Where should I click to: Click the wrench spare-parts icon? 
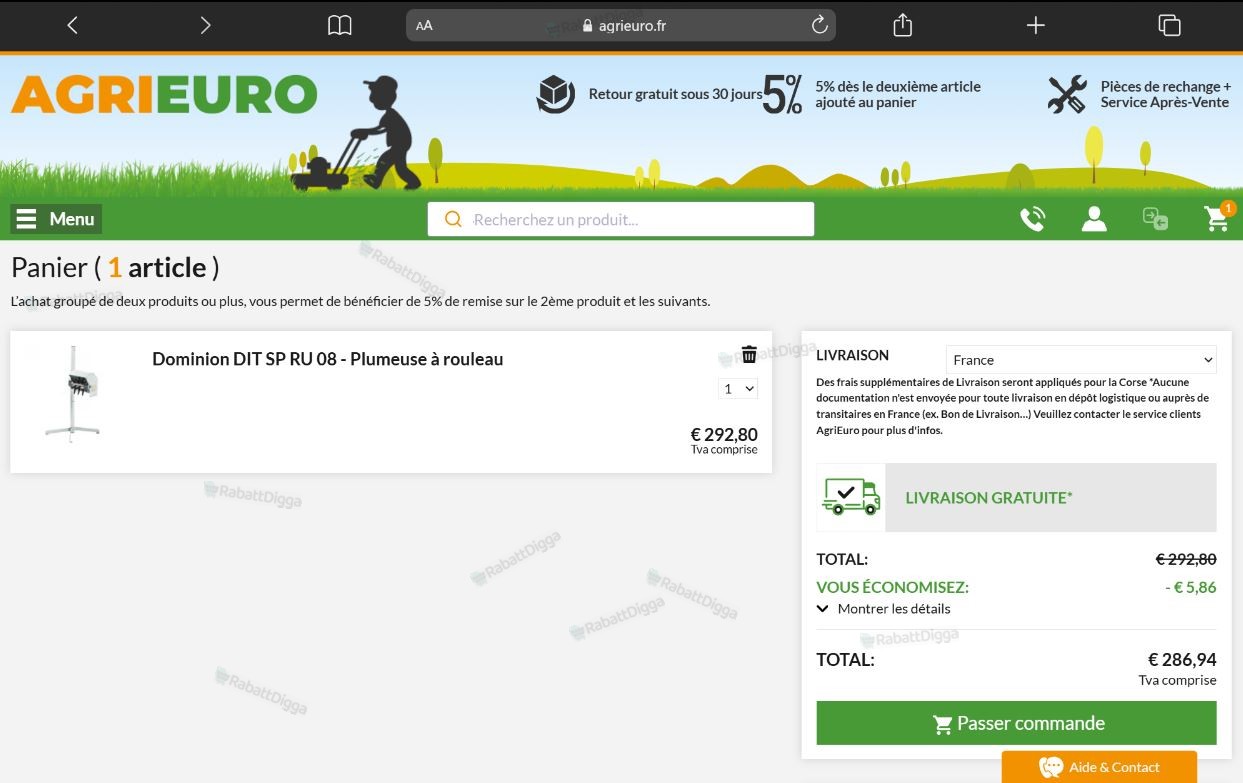point(1067,94)
